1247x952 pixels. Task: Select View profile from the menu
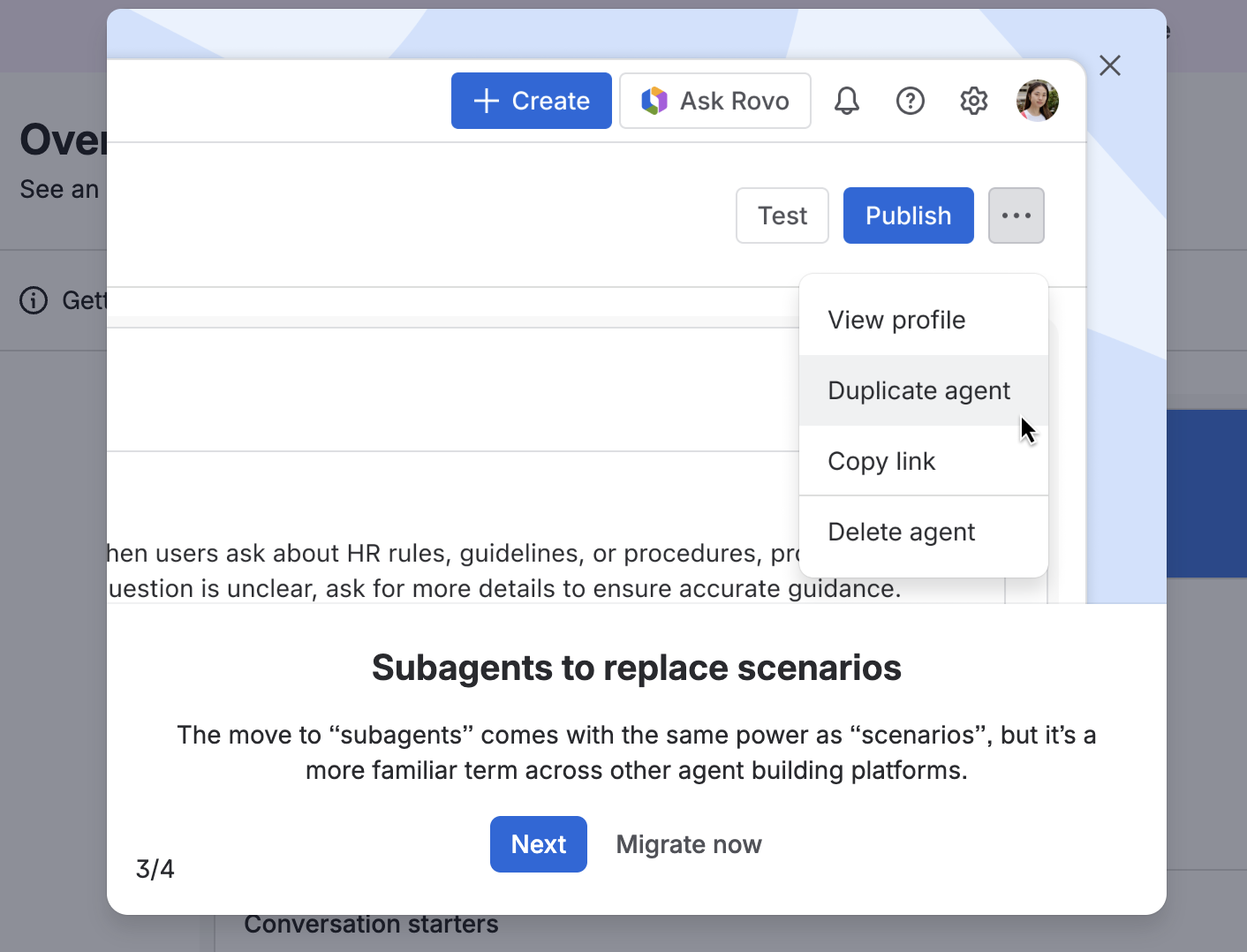(x=924, y=320)
